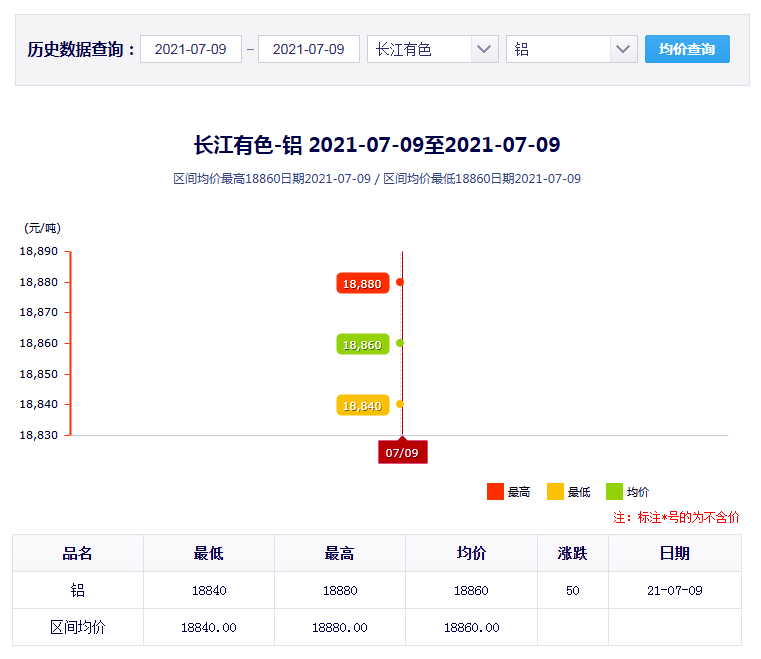Click the 18,830 y-axis label
The image size is (761, 659).
click(x=38, y=435)
